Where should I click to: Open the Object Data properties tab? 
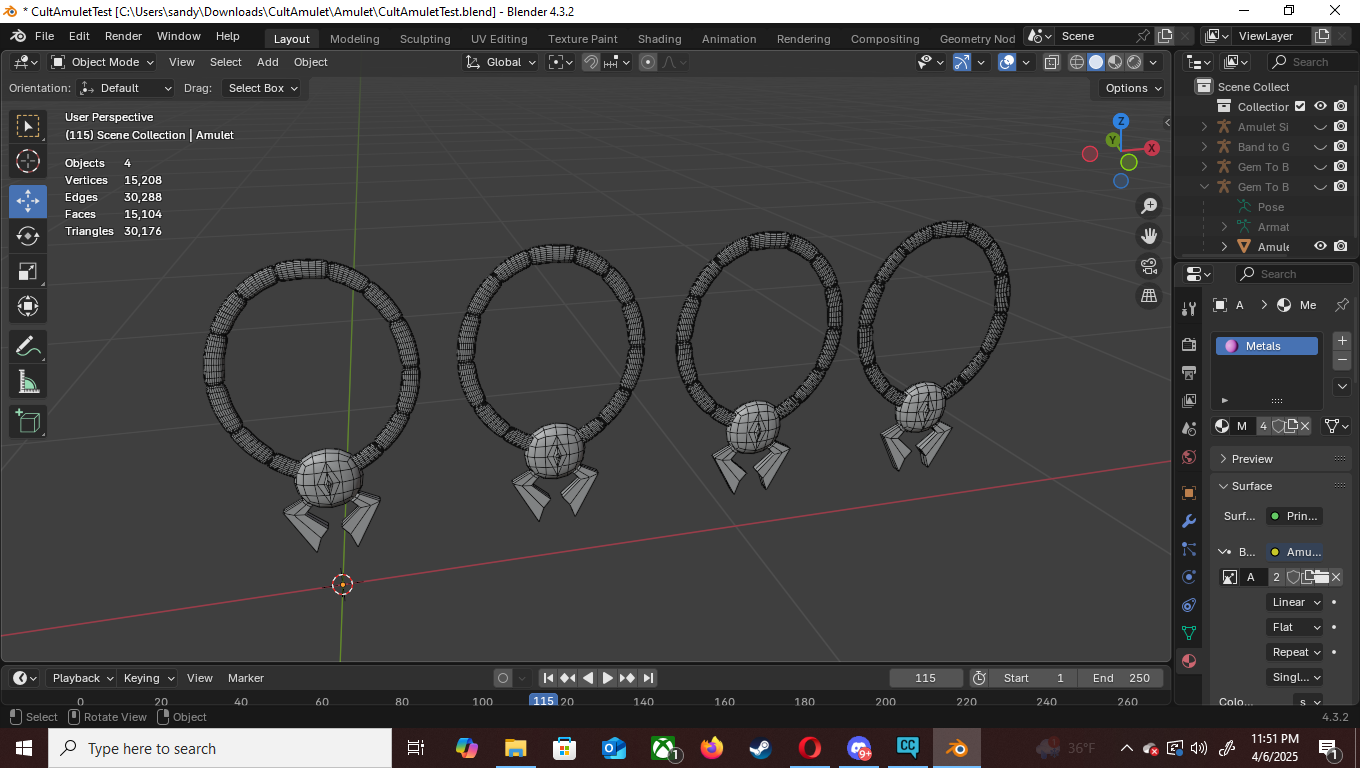coord(1189,633)
